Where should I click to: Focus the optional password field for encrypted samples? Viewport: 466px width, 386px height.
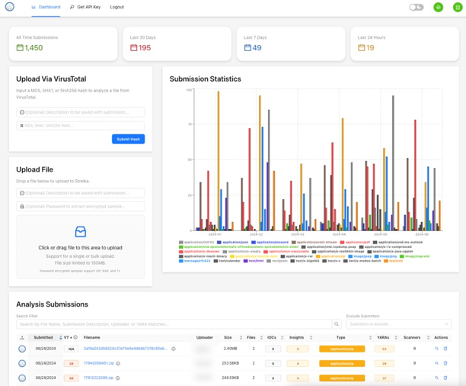tap(80, 206)
